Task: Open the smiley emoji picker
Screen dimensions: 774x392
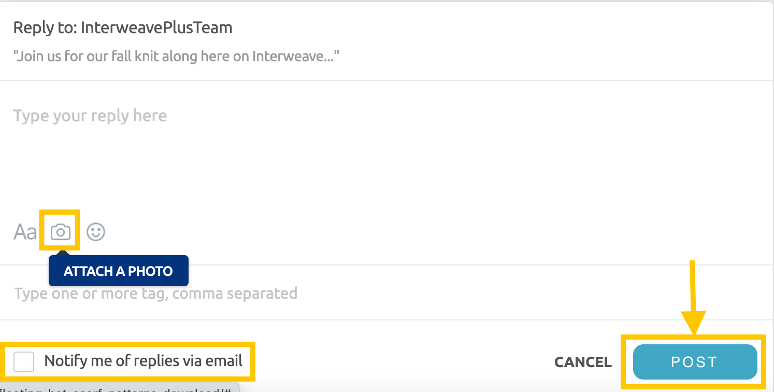Action: (96, 232)
